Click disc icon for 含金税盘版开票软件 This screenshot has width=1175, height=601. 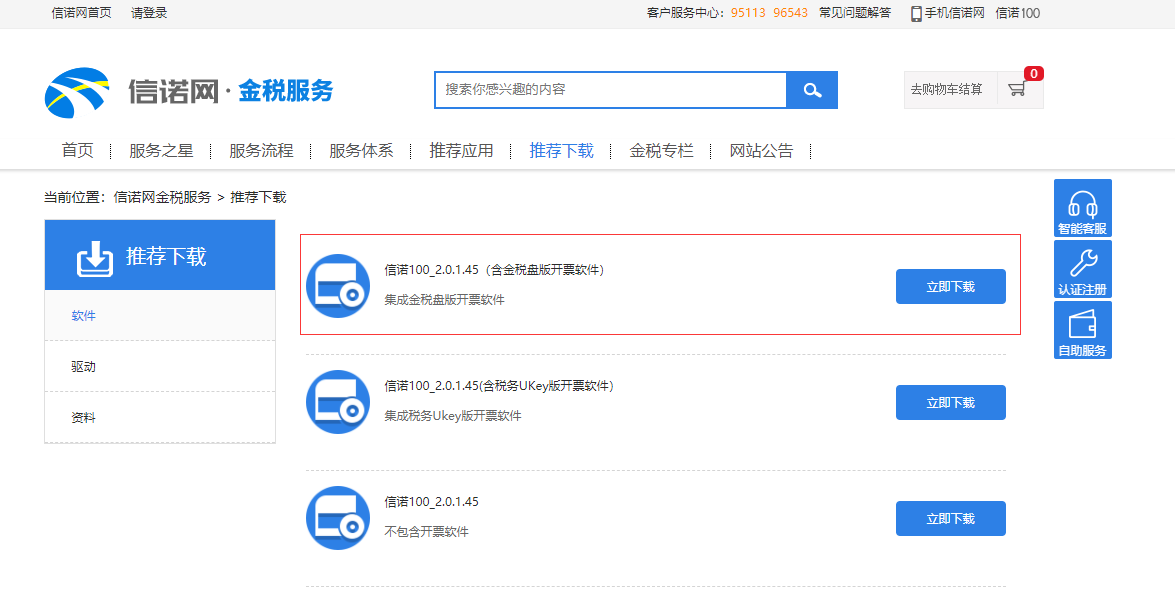(x=338, y=286)
